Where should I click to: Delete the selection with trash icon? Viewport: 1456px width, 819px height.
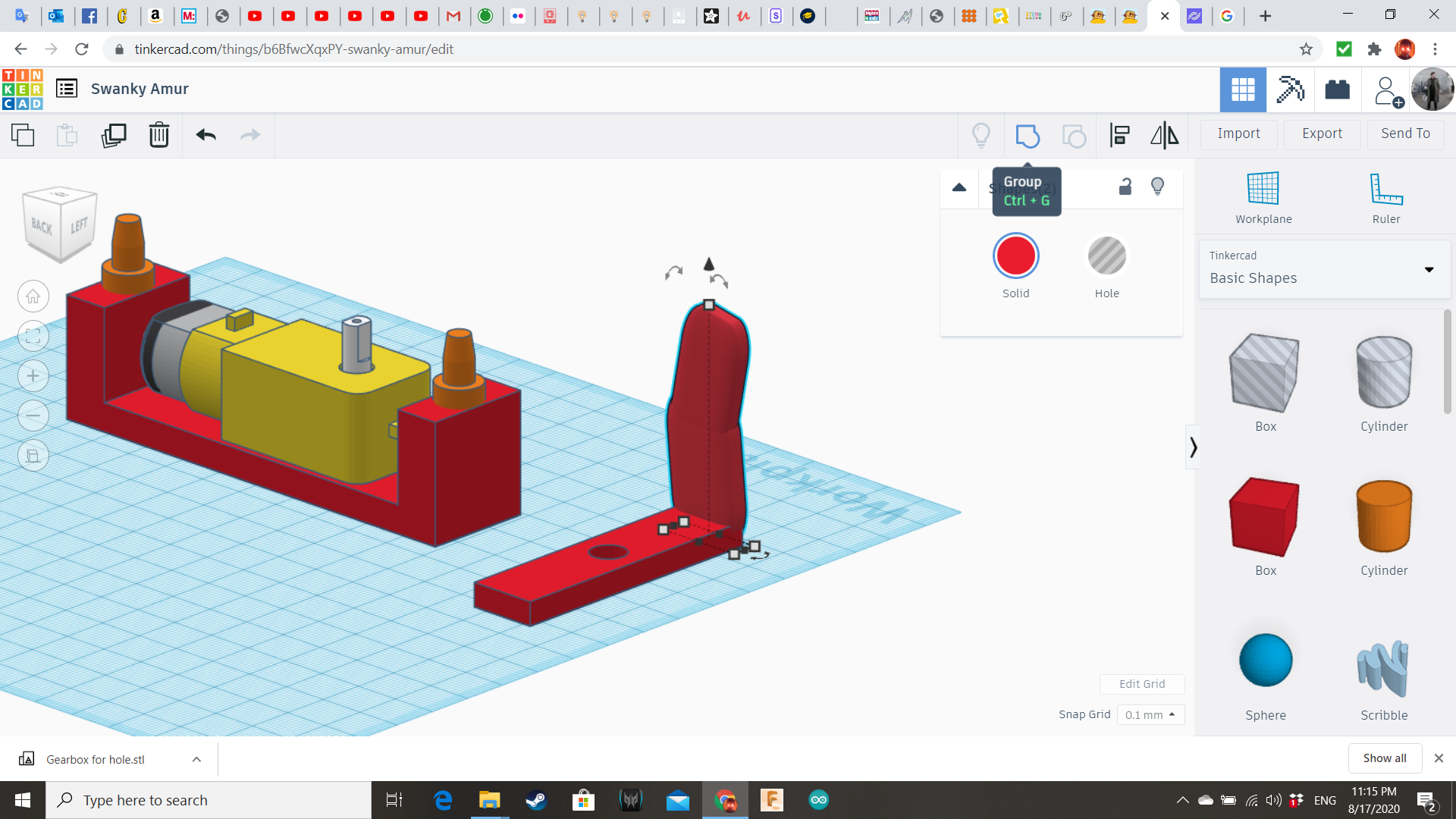[x=159, y=135]
